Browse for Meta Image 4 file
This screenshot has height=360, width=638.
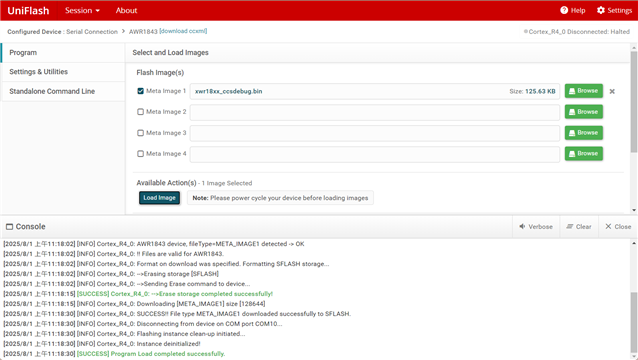tap(583, 153)
